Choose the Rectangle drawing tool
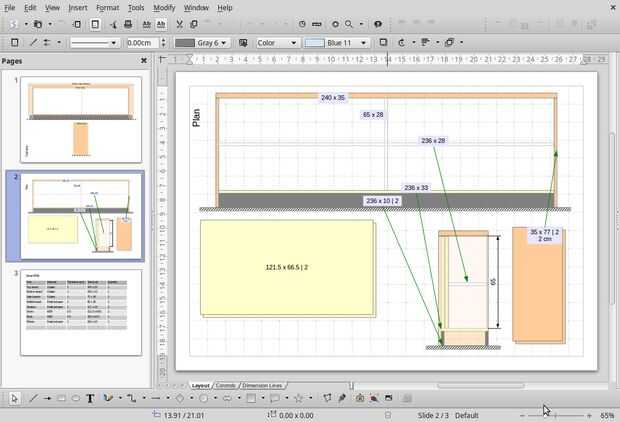 pyautogui.click(x=62, y=398)
